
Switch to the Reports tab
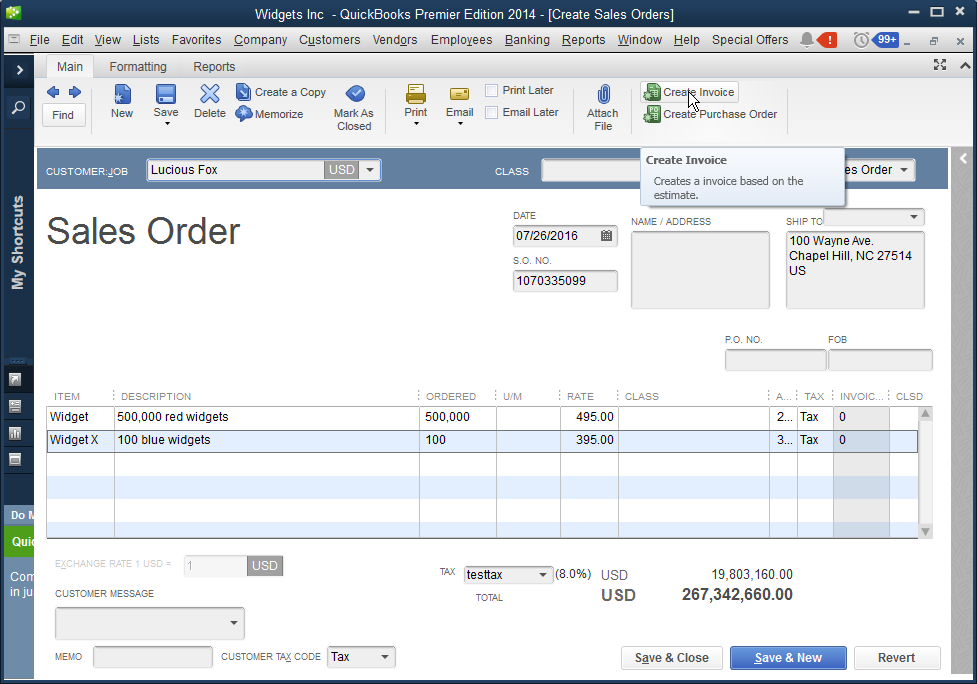(x=214, y=67)
